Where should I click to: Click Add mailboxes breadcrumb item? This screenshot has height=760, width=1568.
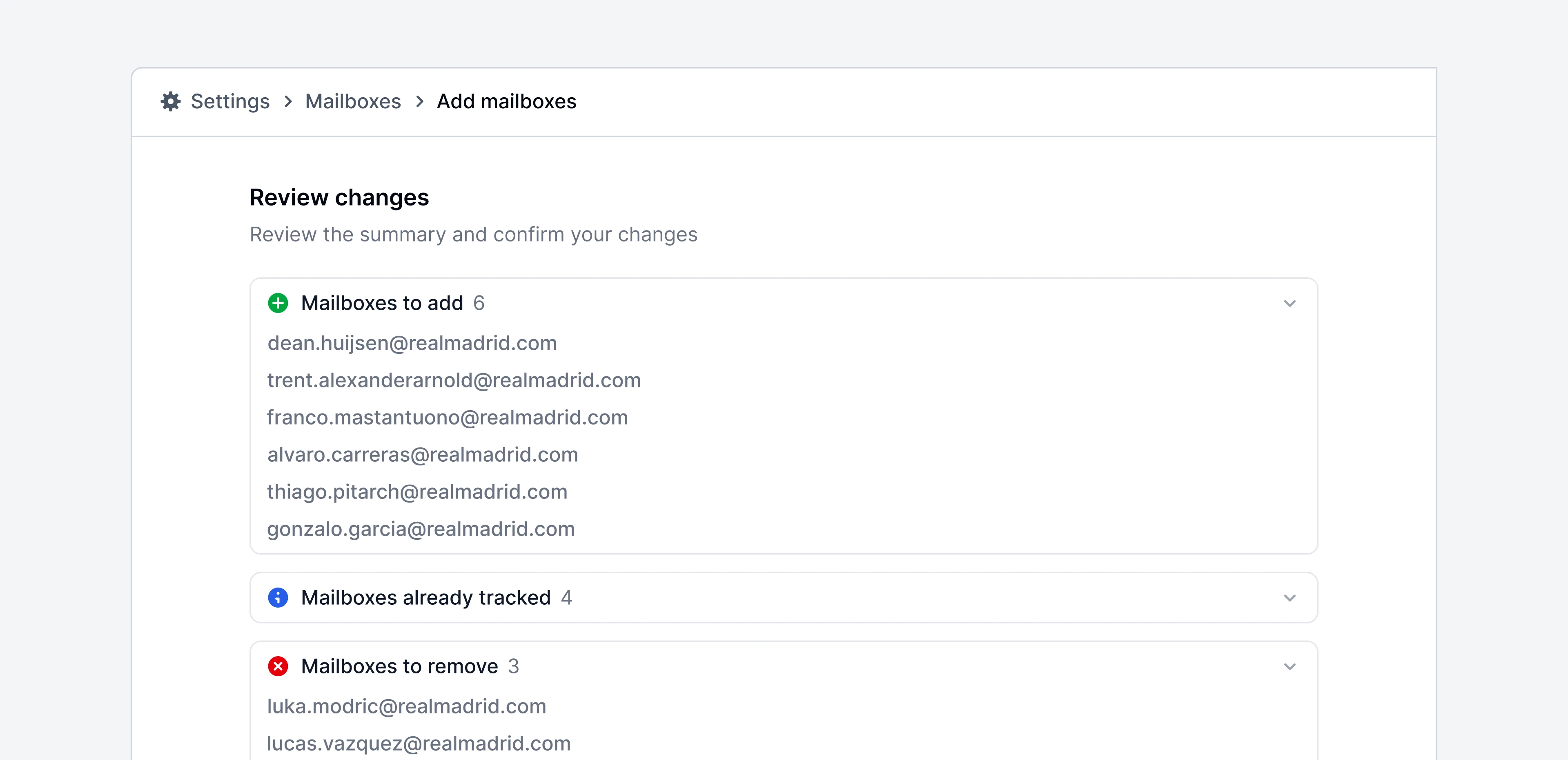pyautogui.click(x=506, y=101)
